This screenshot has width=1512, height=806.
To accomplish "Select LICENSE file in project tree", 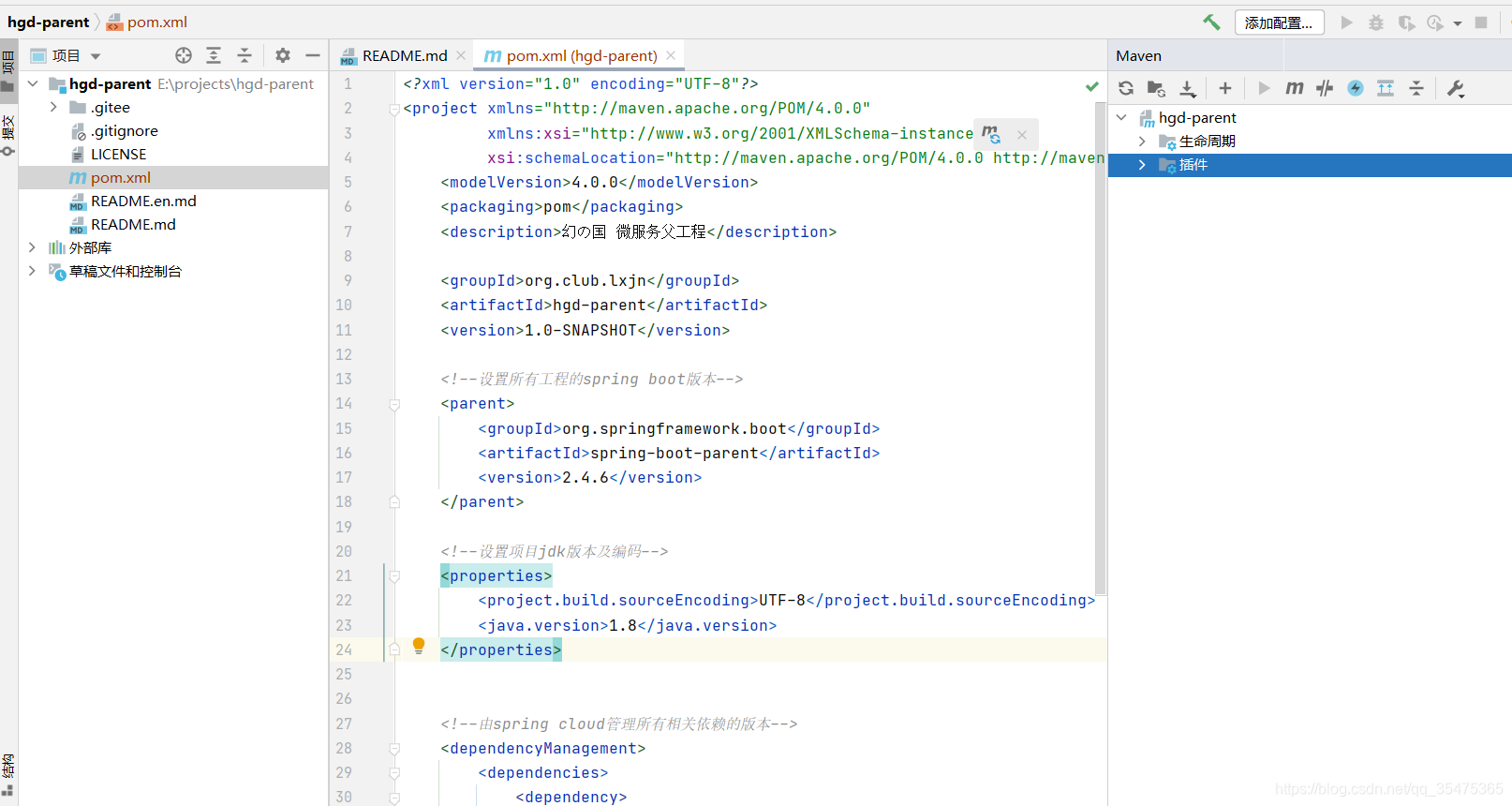I will click(x=118, y=154).
